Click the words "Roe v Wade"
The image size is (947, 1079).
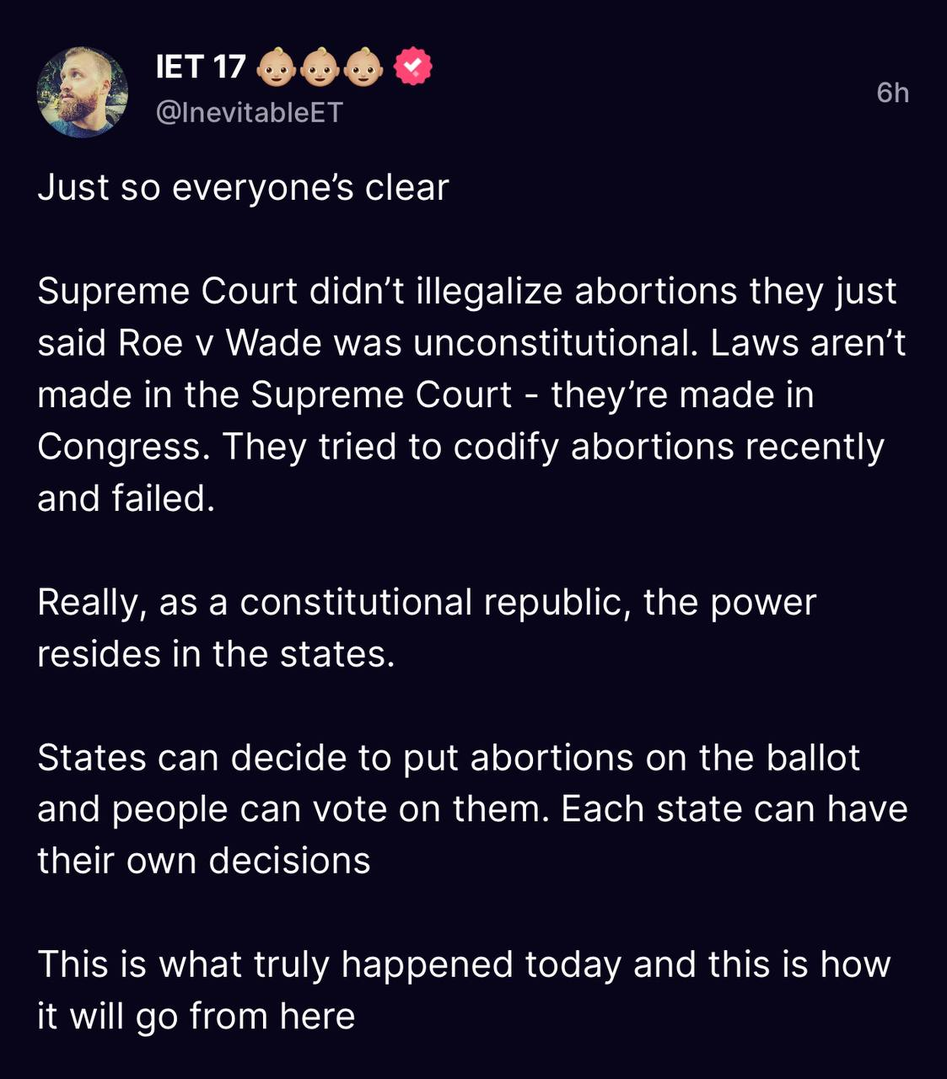coord(202,344)
